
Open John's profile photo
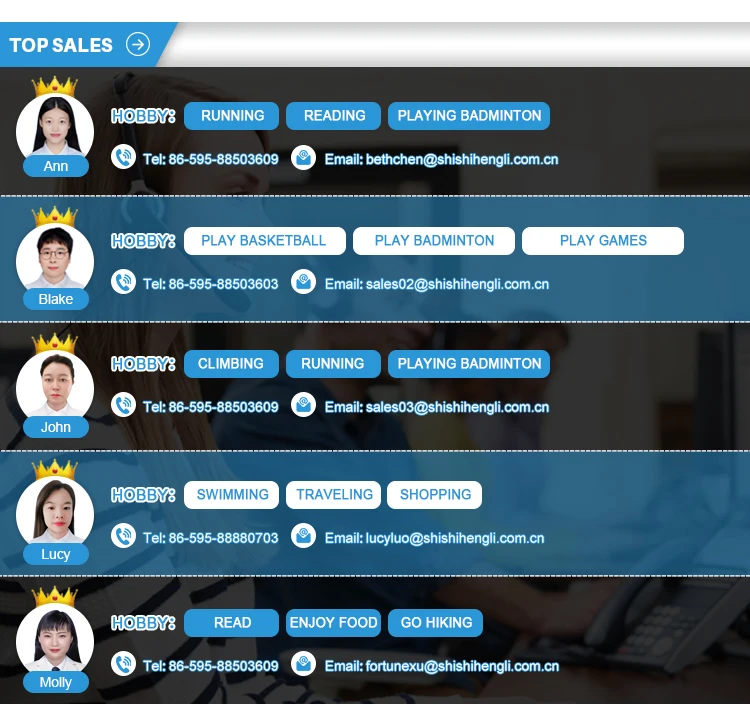pyautogui.click(x=55, y=385)
